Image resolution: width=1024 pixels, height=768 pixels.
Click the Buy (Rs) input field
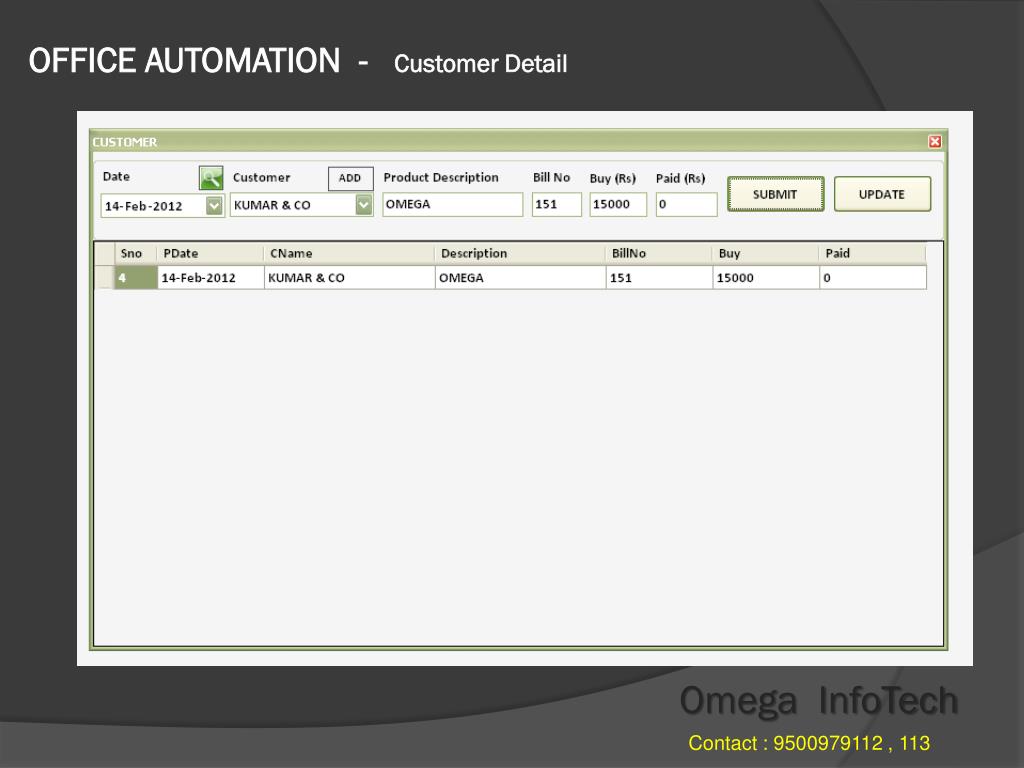[618, 204]
